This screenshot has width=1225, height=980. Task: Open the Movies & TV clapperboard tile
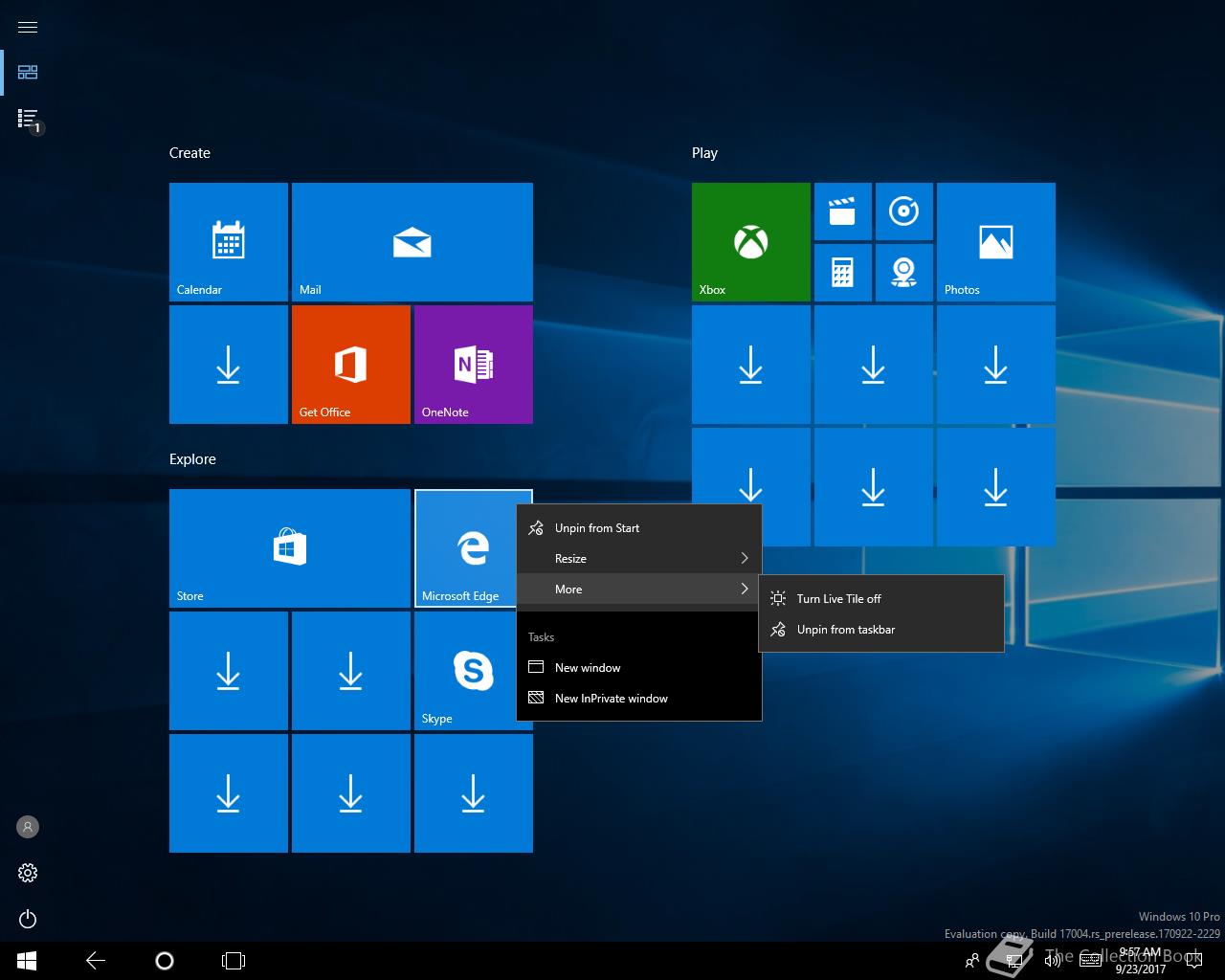pyautogui.click(x=843, y=212)
